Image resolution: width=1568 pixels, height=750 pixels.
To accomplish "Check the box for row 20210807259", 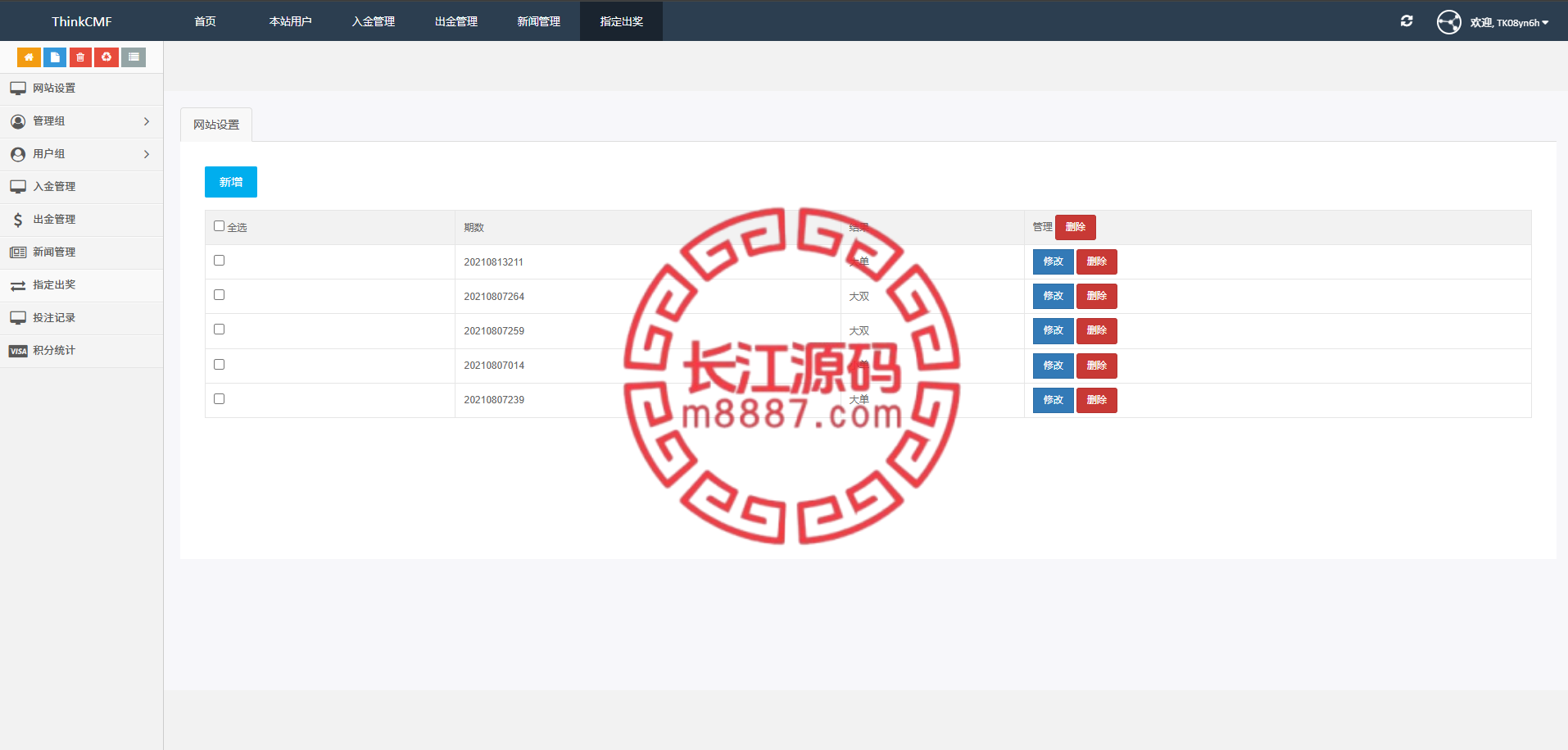I will tap(219, 330).
